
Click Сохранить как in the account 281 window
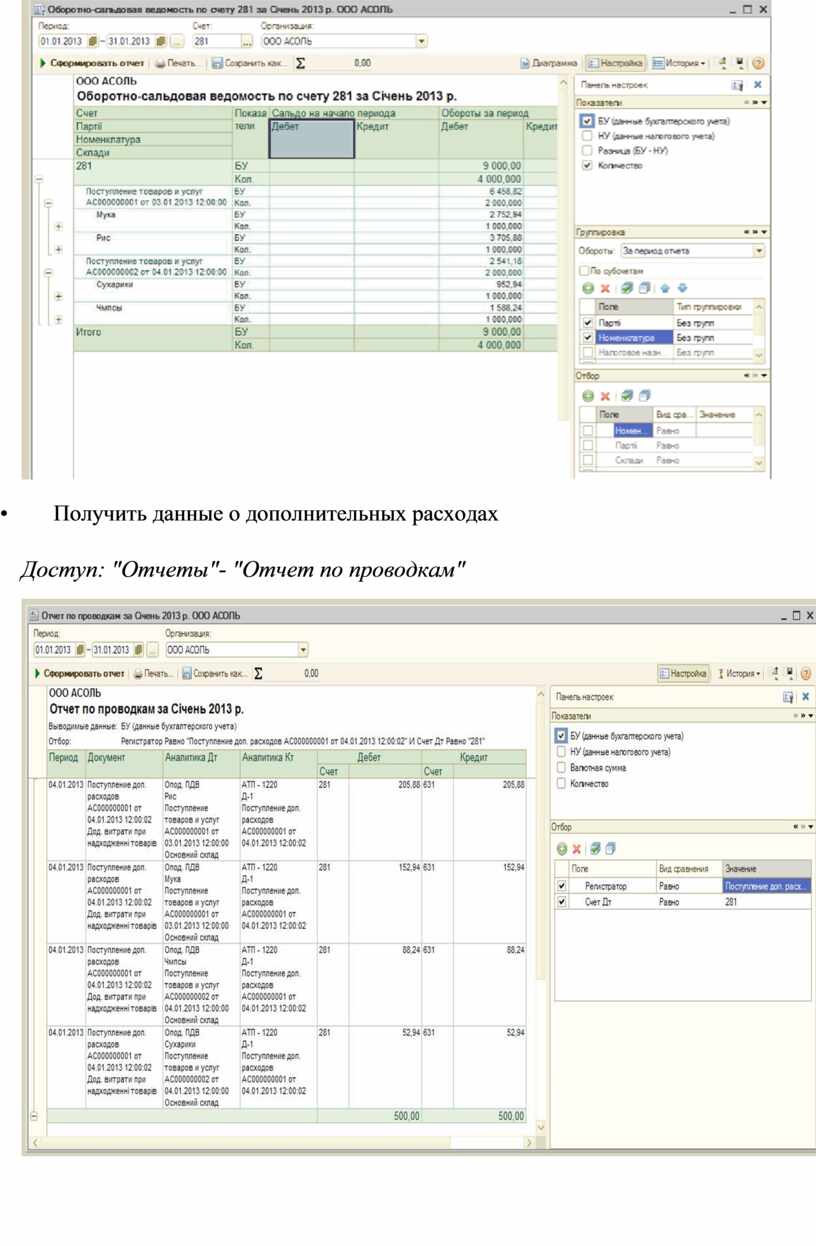point(250,62)
